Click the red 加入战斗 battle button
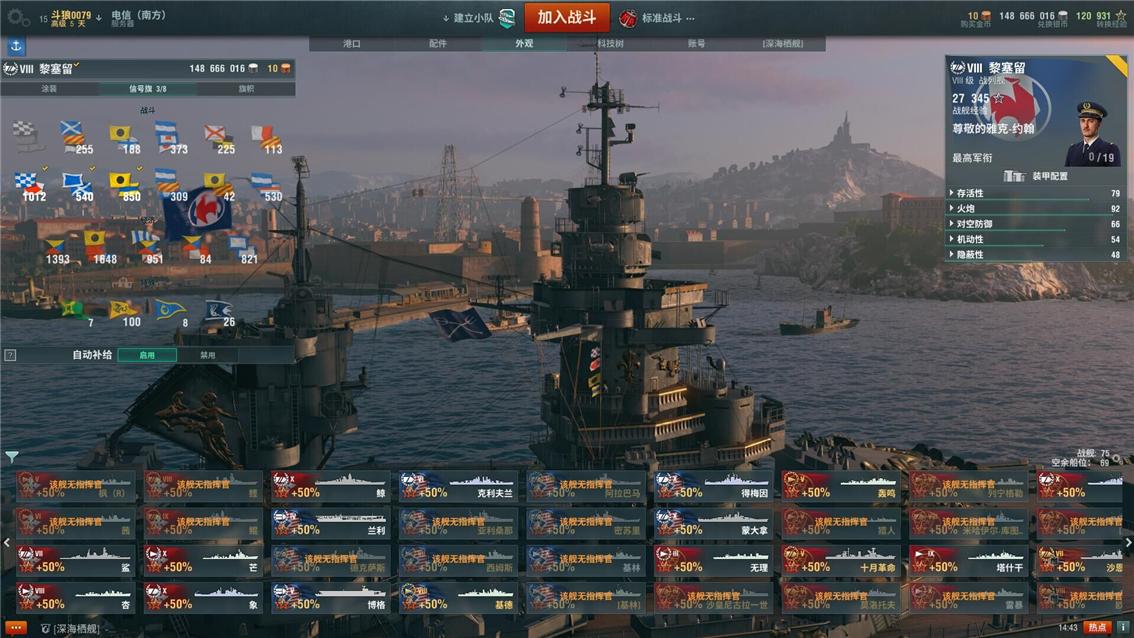This screenshot has height=638, width=1134. click(x=566, y=17)
